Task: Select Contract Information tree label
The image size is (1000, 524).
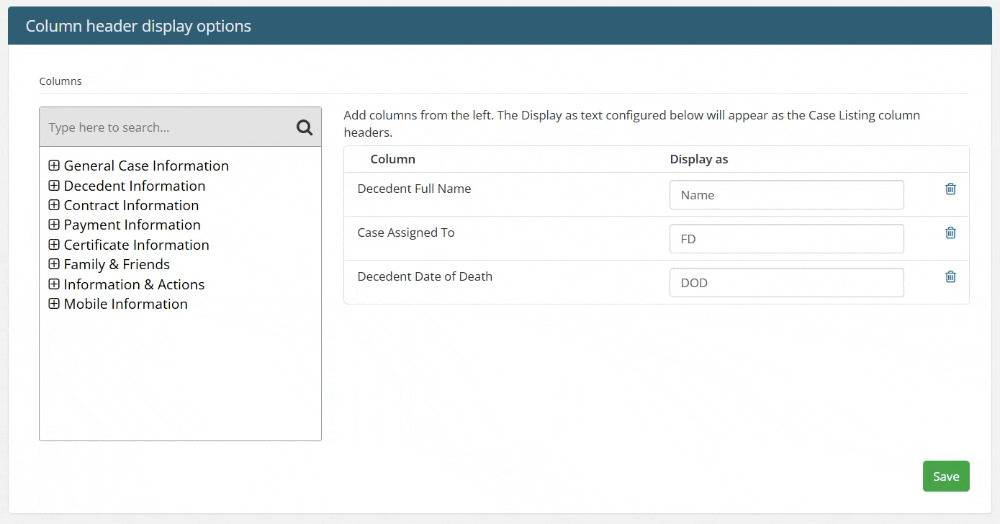Action: [131, 205]
